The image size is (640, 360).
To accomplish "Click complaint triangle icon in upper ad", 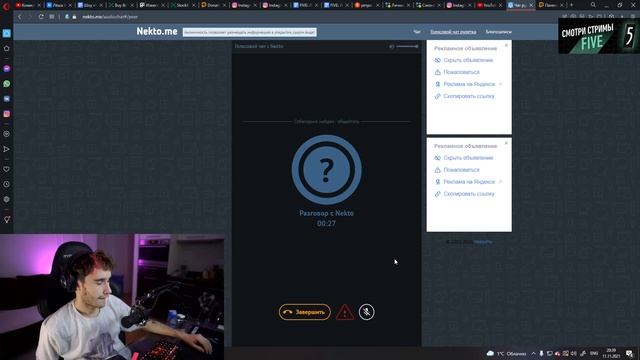I will (x=438, y=72).
